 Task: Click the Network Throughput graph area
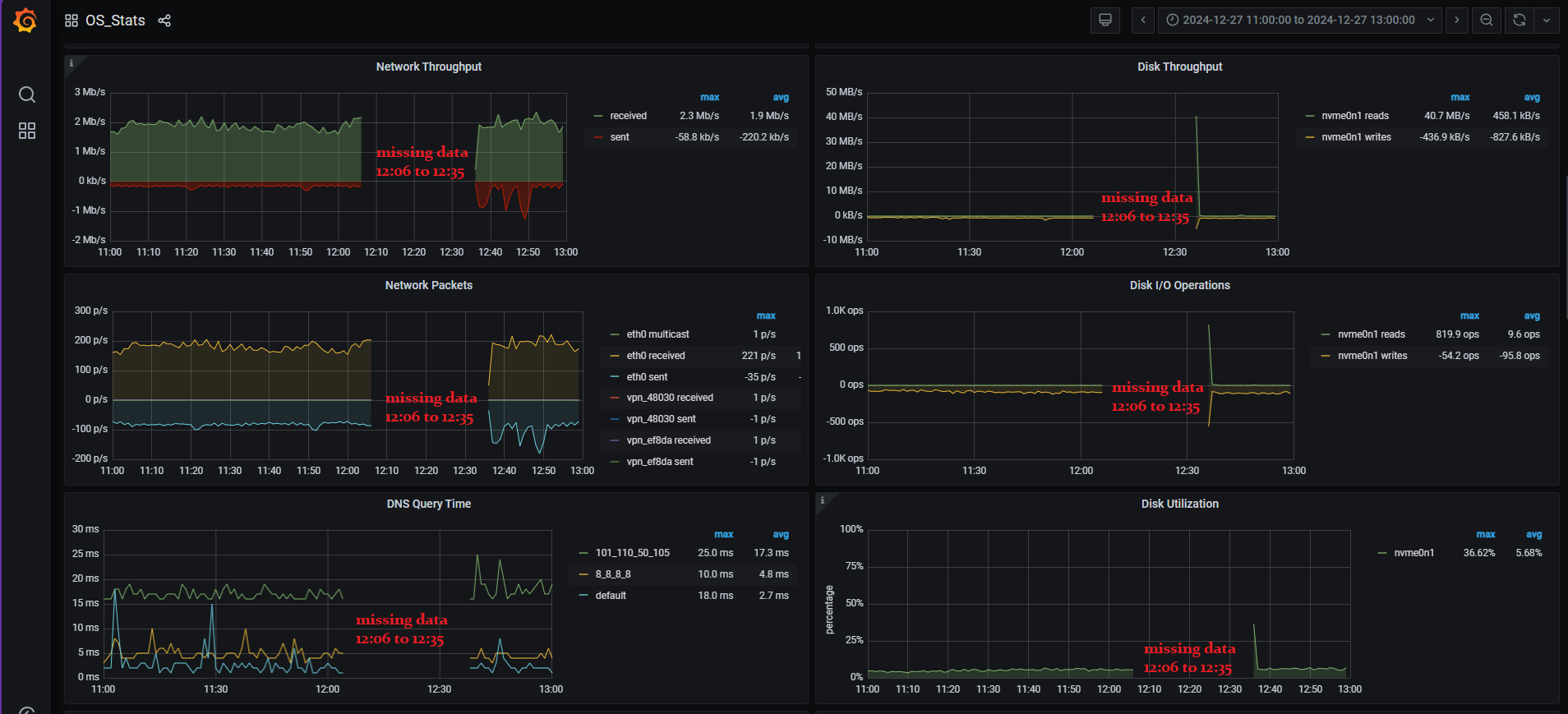(x=338, y=166)
